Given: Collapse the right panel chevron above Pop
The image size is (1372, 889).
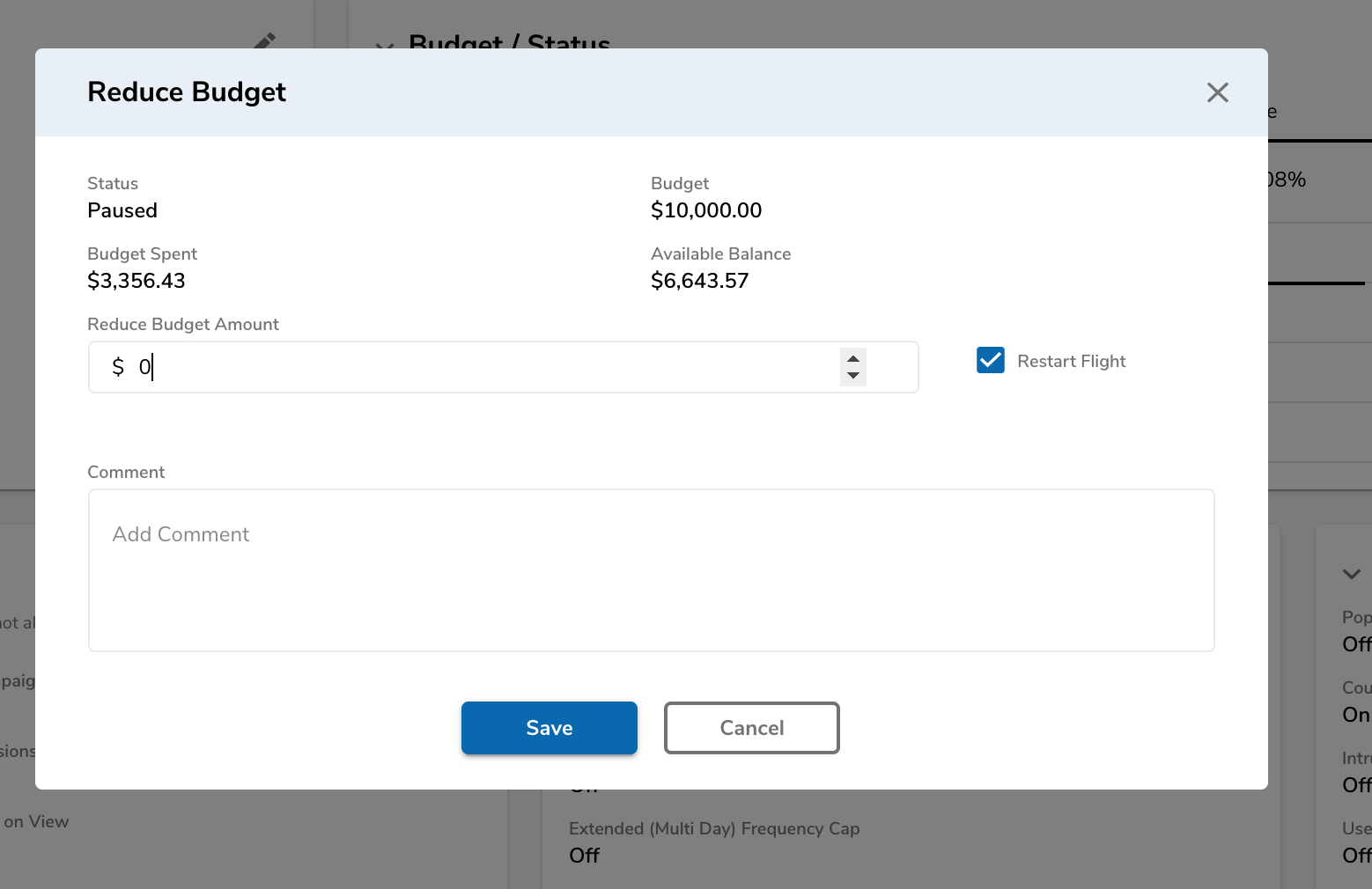Looking at the screenshot, I should (x=1351, y=574).
